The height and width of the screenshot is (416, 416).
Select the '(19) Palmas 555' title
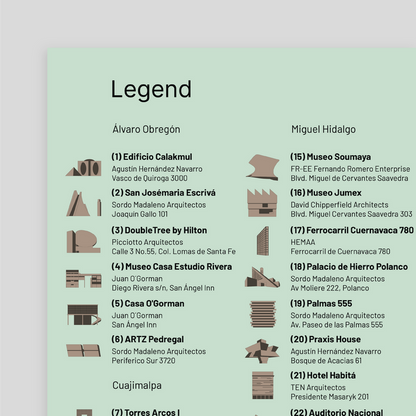point(321,304)
